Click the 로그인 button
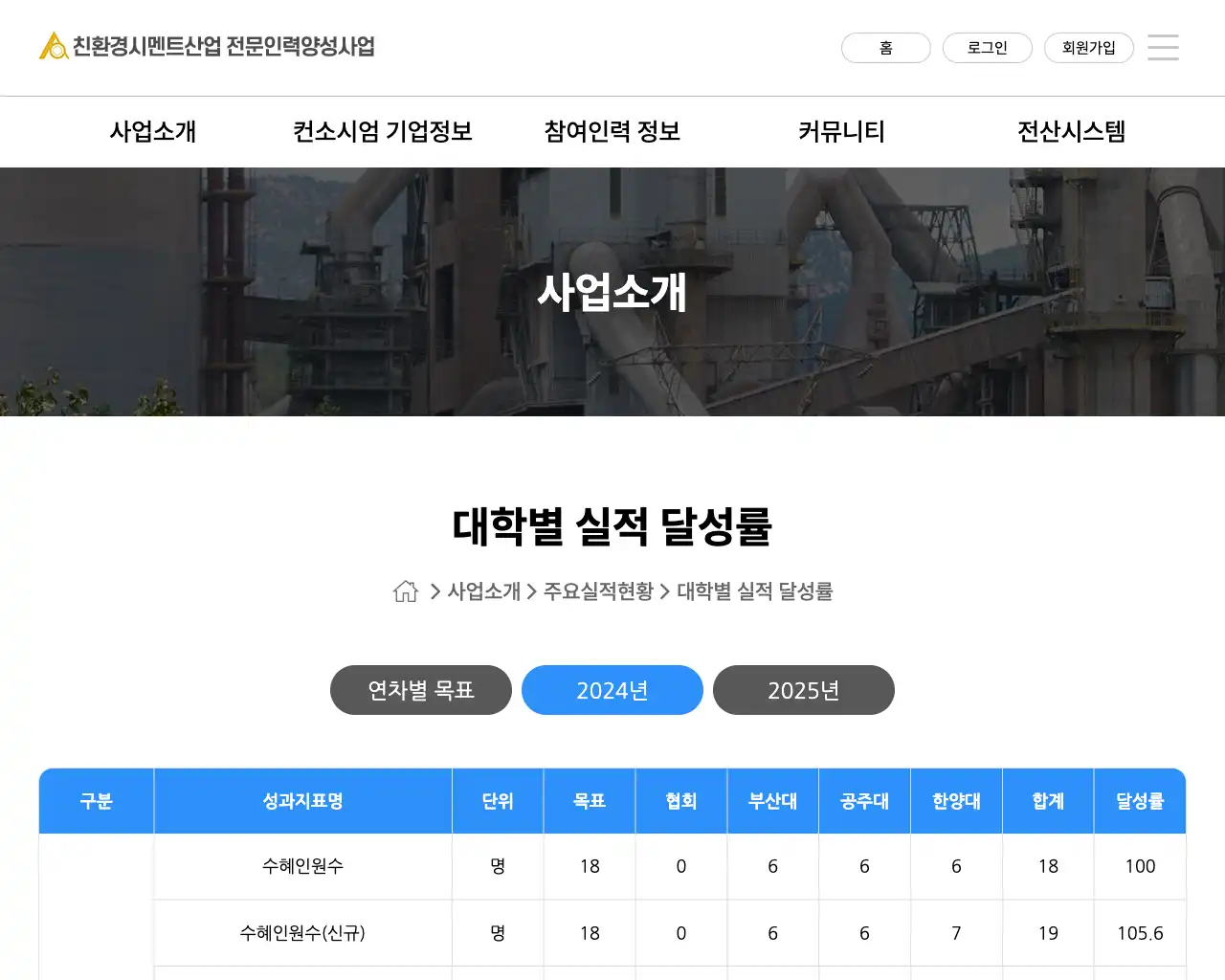The width and height of the screenshot is (1225, 980). [987, 48]
